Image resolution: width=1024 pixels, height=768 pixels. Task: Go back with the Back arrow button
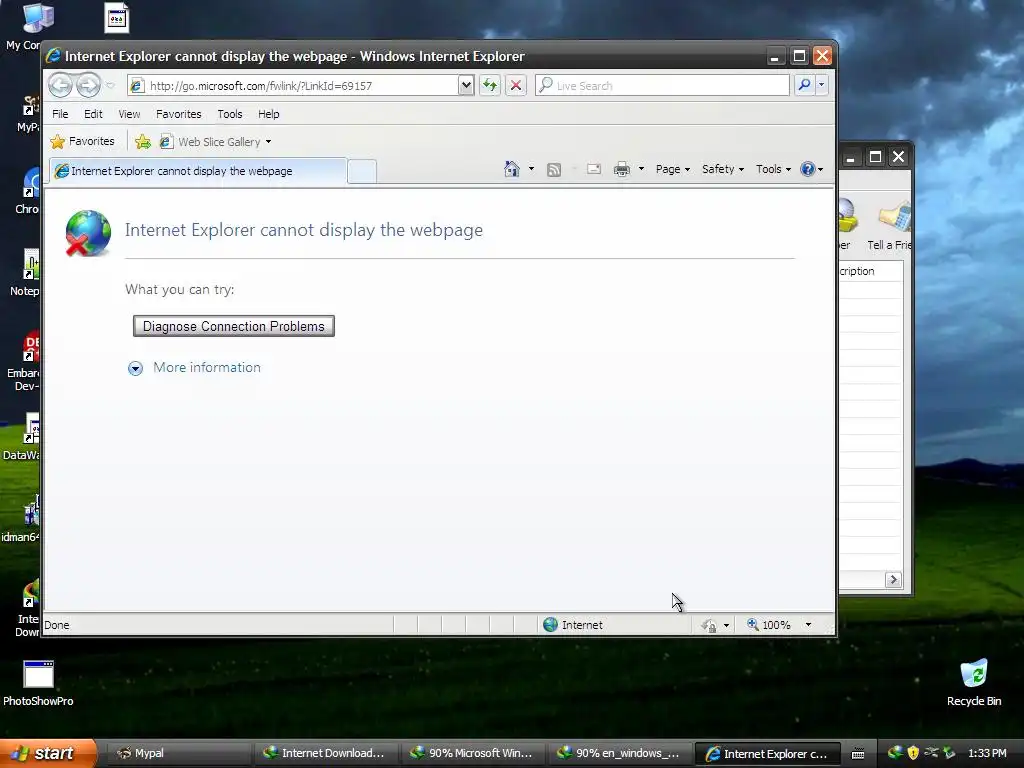click(x=60, y=86)
